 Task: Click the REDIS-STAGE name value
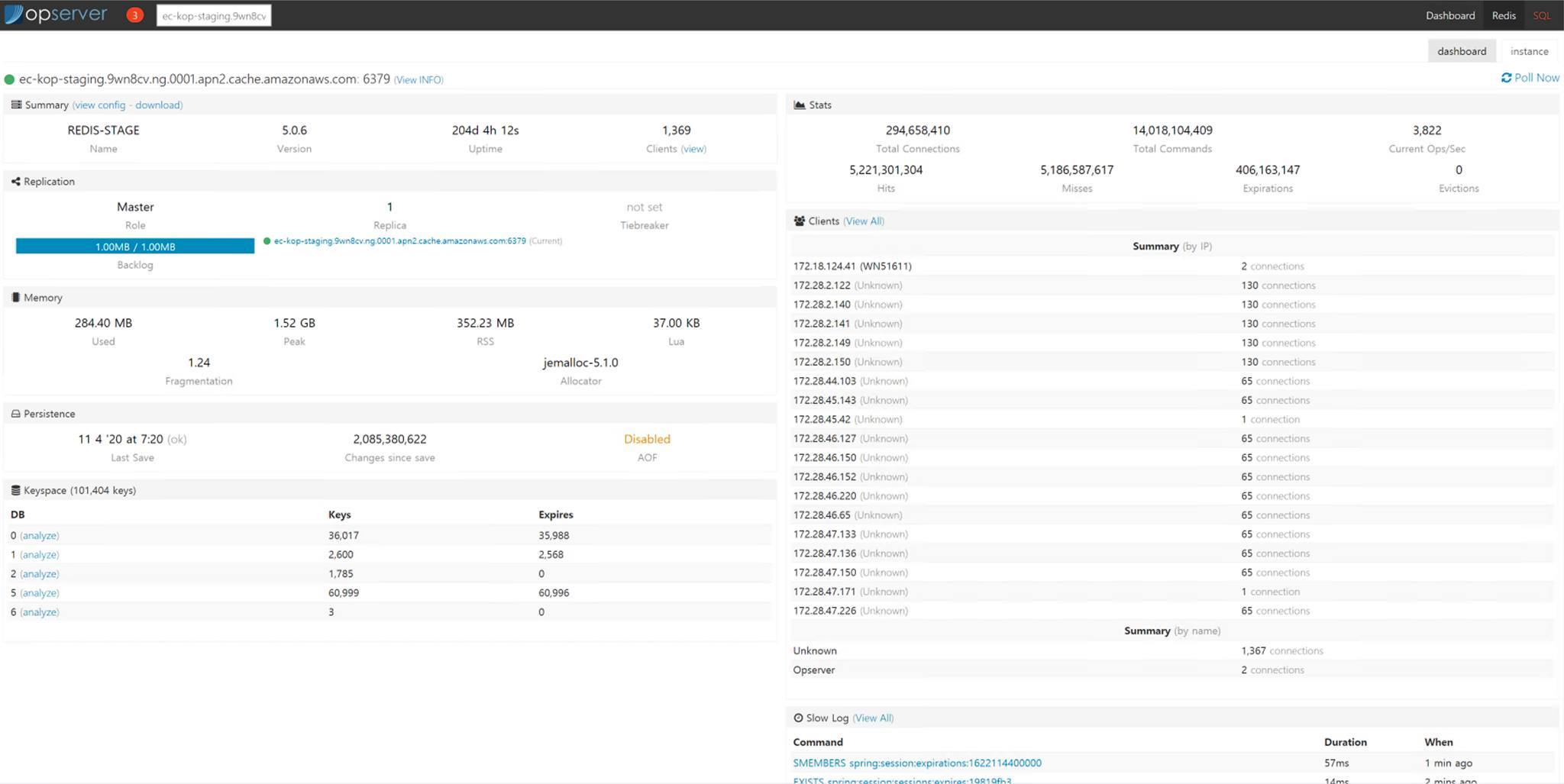[103, 131]
